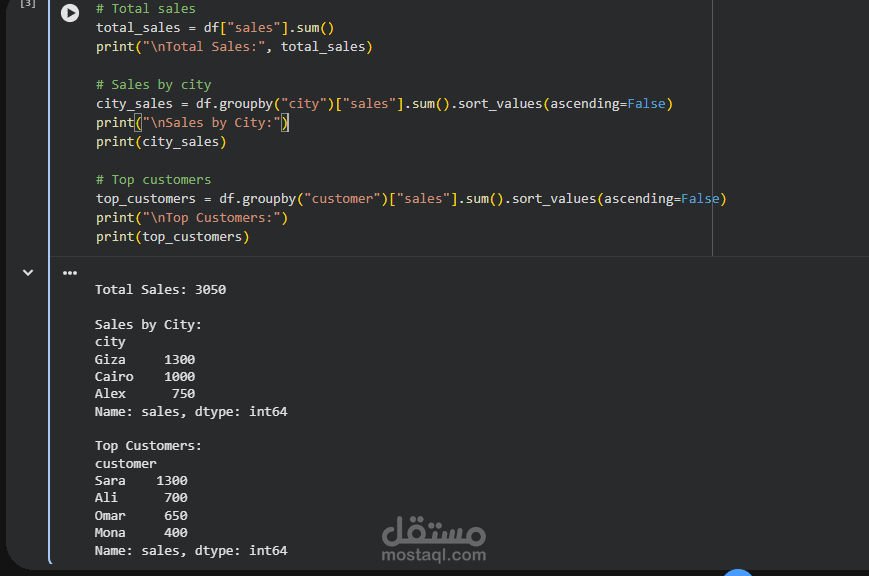The width and height of the screenshot is (869, 576).
Task: Select the Alex 750 output row
Action: tap(145, 394)
